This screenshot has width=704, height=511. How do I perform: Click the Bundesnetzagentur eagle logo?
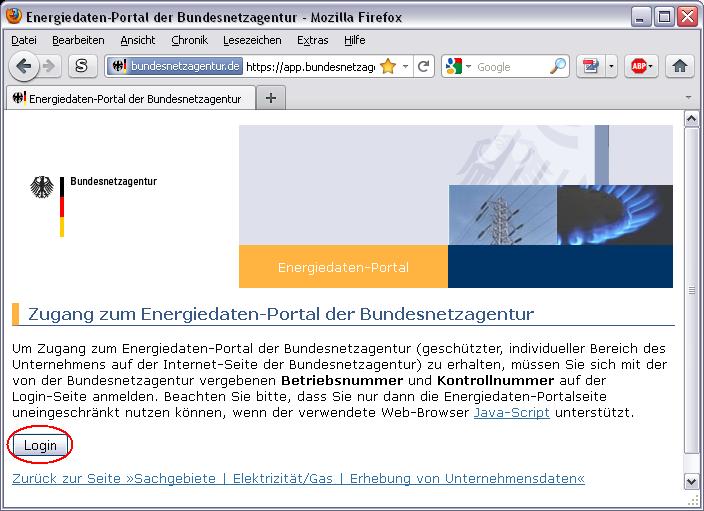42,187
